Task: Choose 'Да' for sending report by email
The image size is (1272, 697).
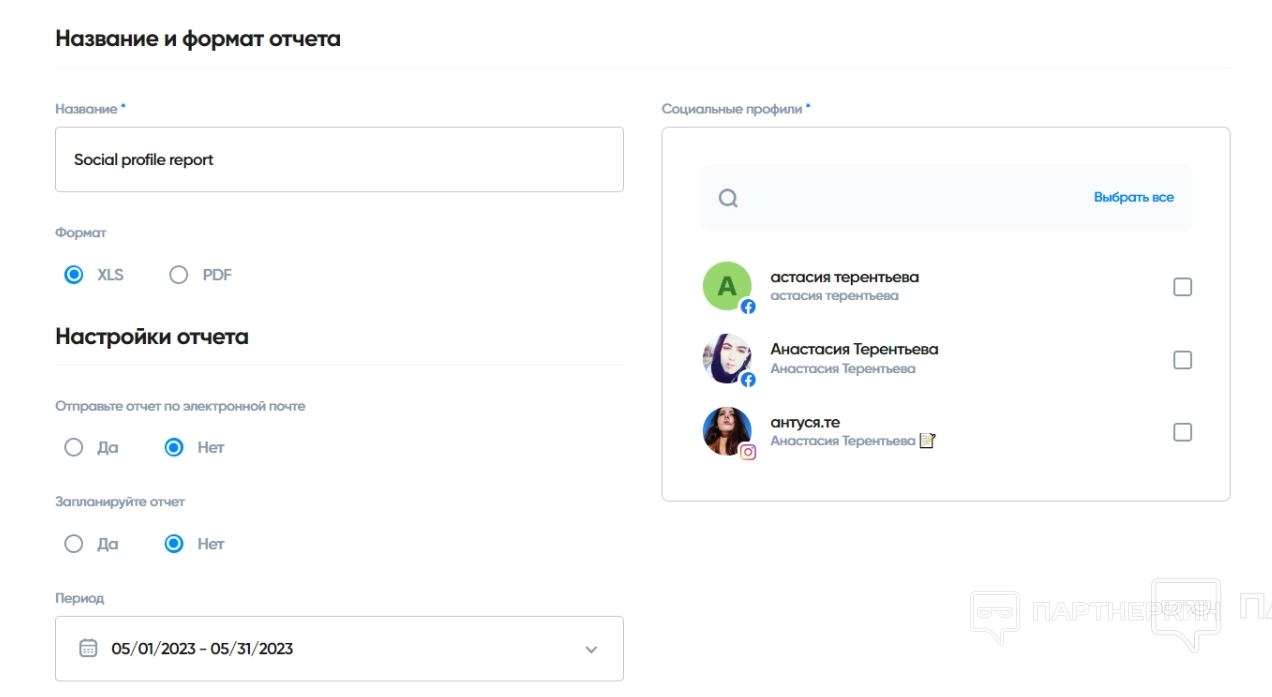Action: pos(74,448)
